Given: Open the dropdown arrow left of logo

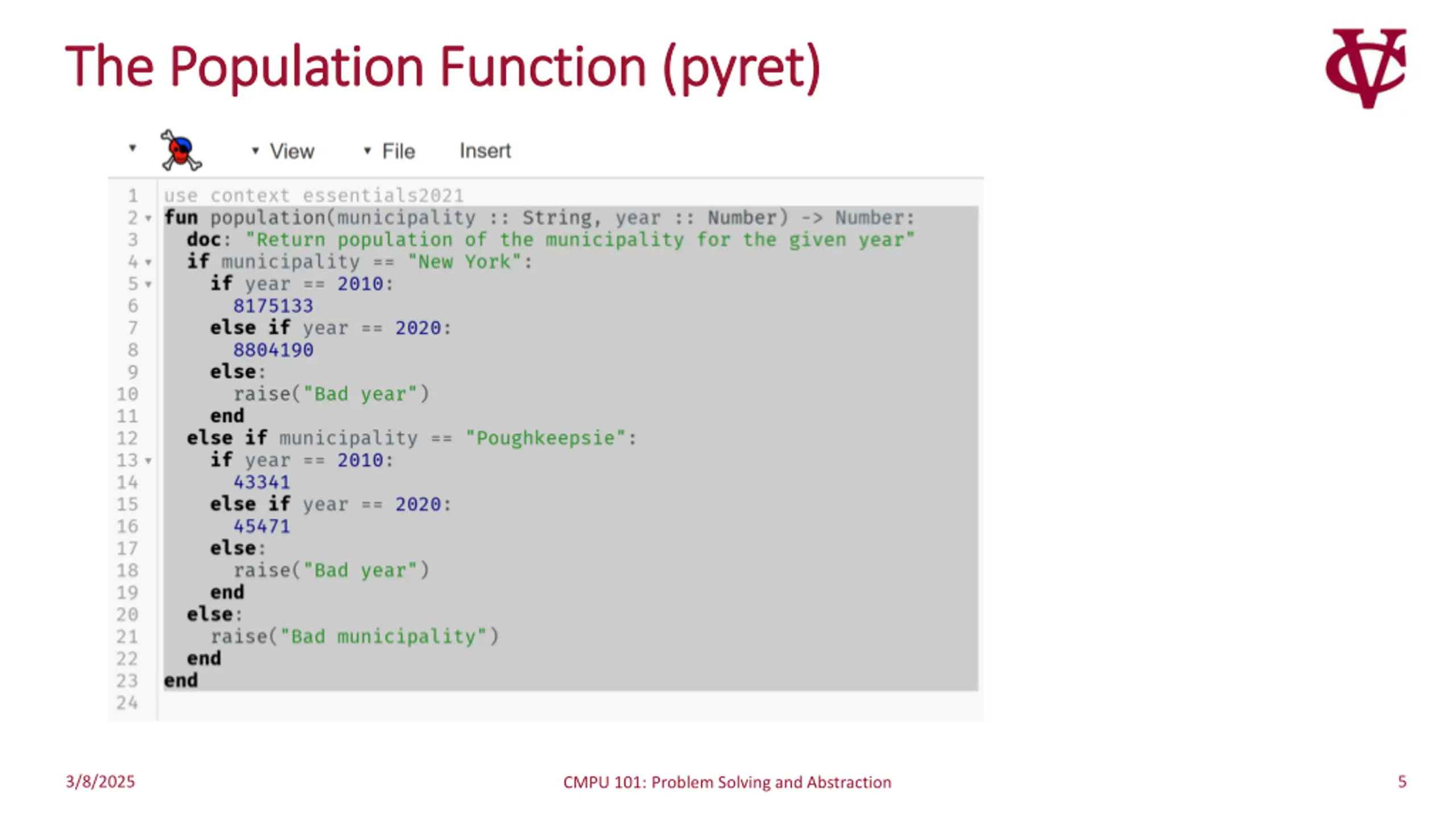Looking at the screenshot, I should coord(133,148).
